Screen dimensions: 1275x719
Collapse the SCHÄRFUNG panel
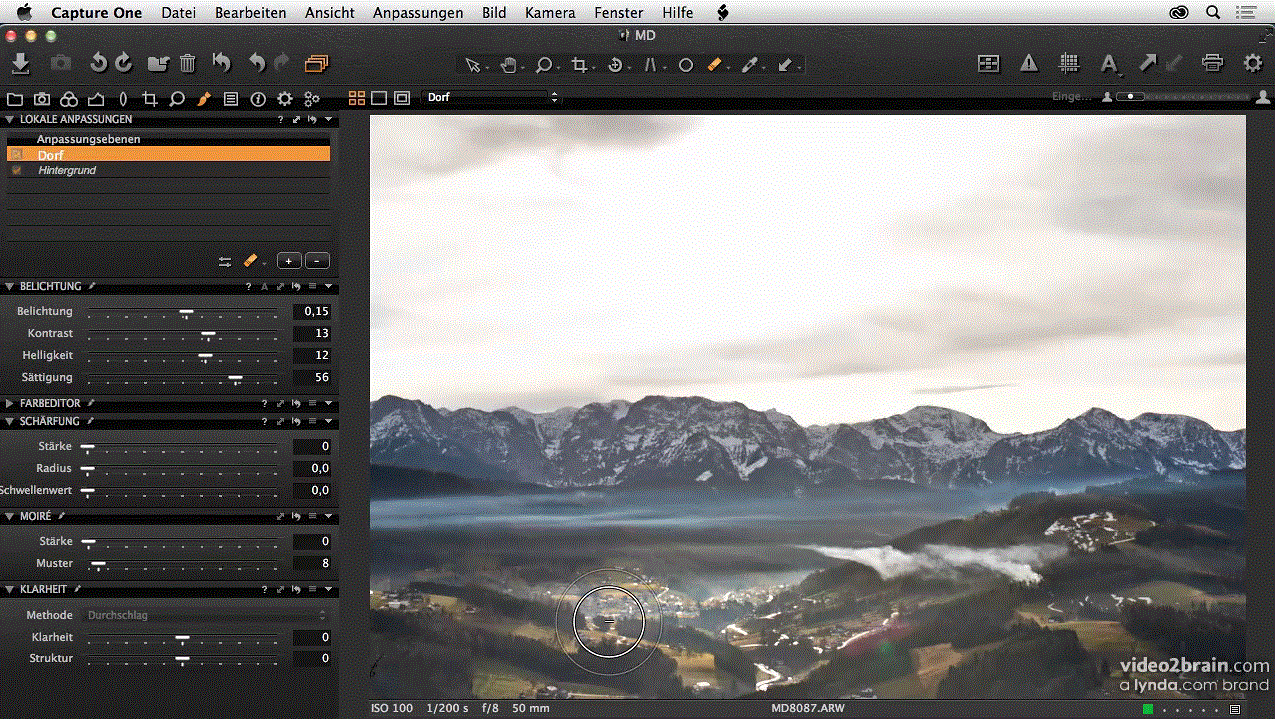click(8, 421)
